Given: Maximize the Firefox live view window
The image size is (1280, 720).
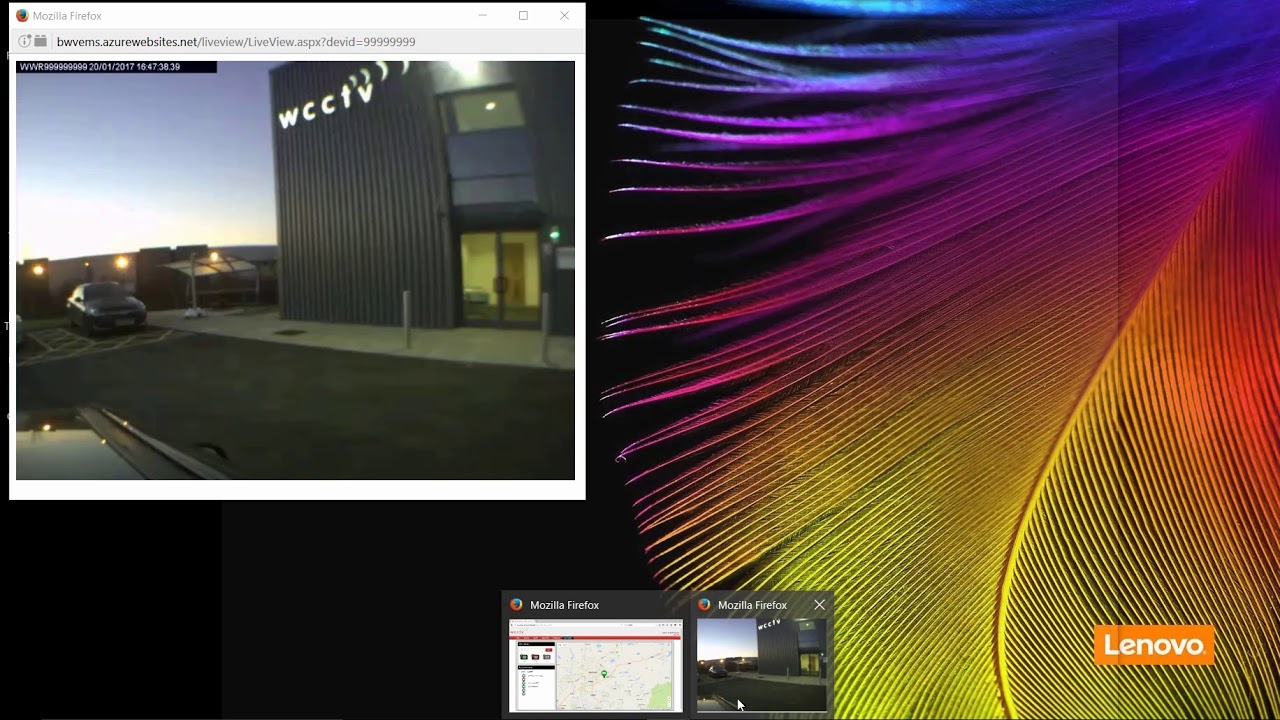Looking at the screenshot, I should [x=523, y=16].
